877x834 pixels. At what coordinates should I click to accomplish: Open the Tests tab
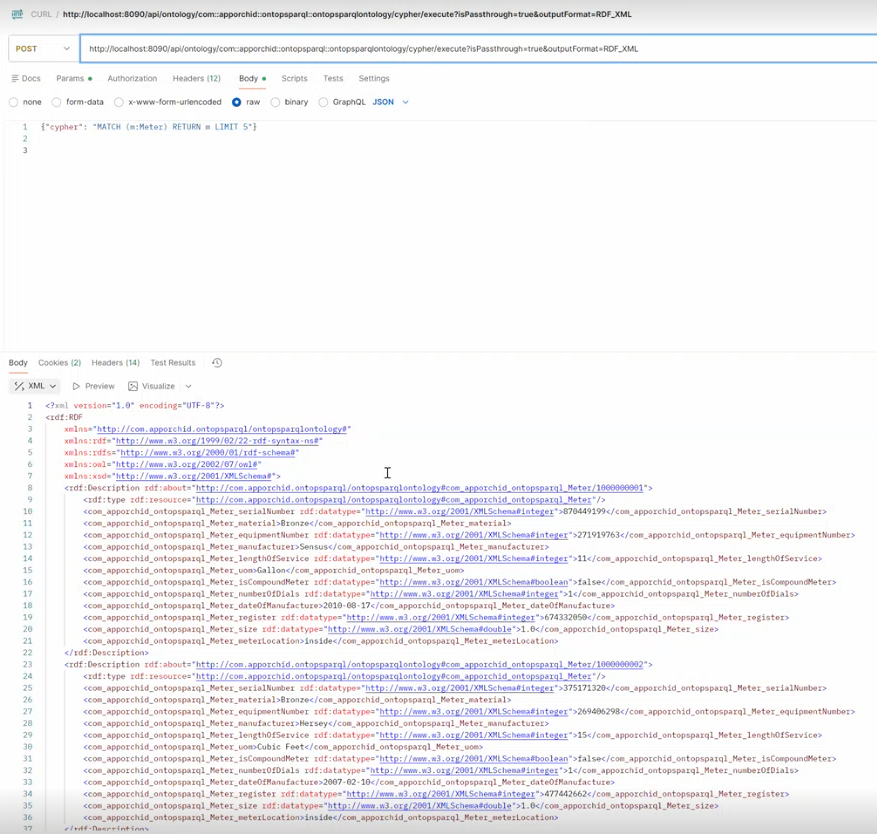(x=333, y=78)
